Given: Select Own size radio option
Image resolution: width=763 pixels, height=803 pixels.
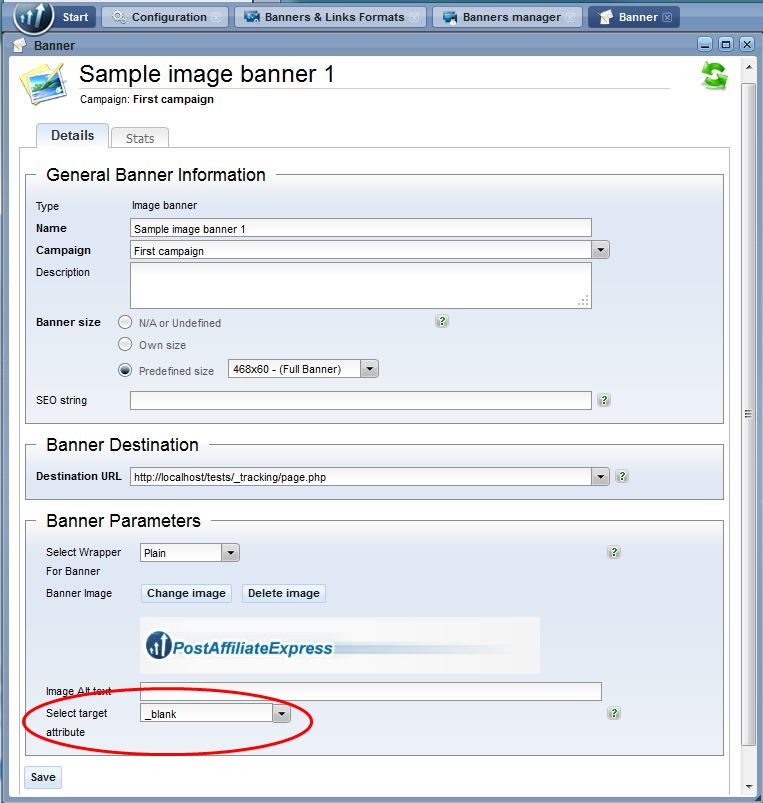Looking at the screenshot, I should 125,344.
